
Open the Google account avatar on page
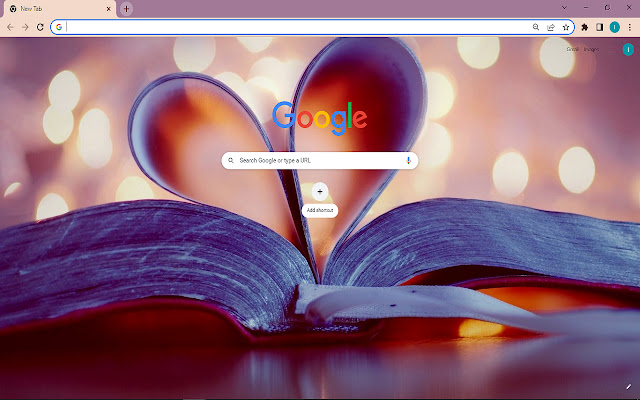tap(628, 49)
